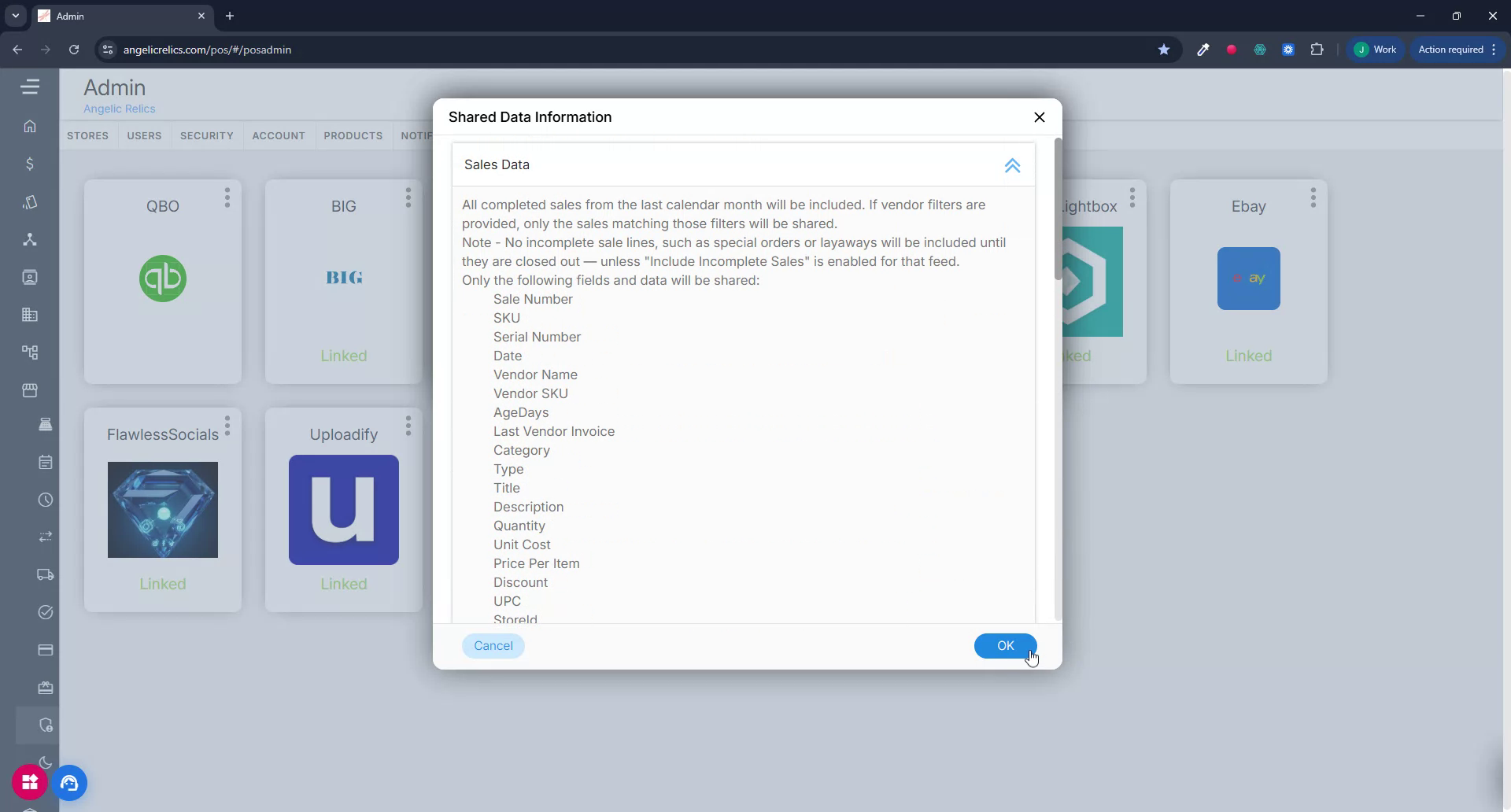Collapse the Sales Data section
The image size is (1511, 812).
1012,165
